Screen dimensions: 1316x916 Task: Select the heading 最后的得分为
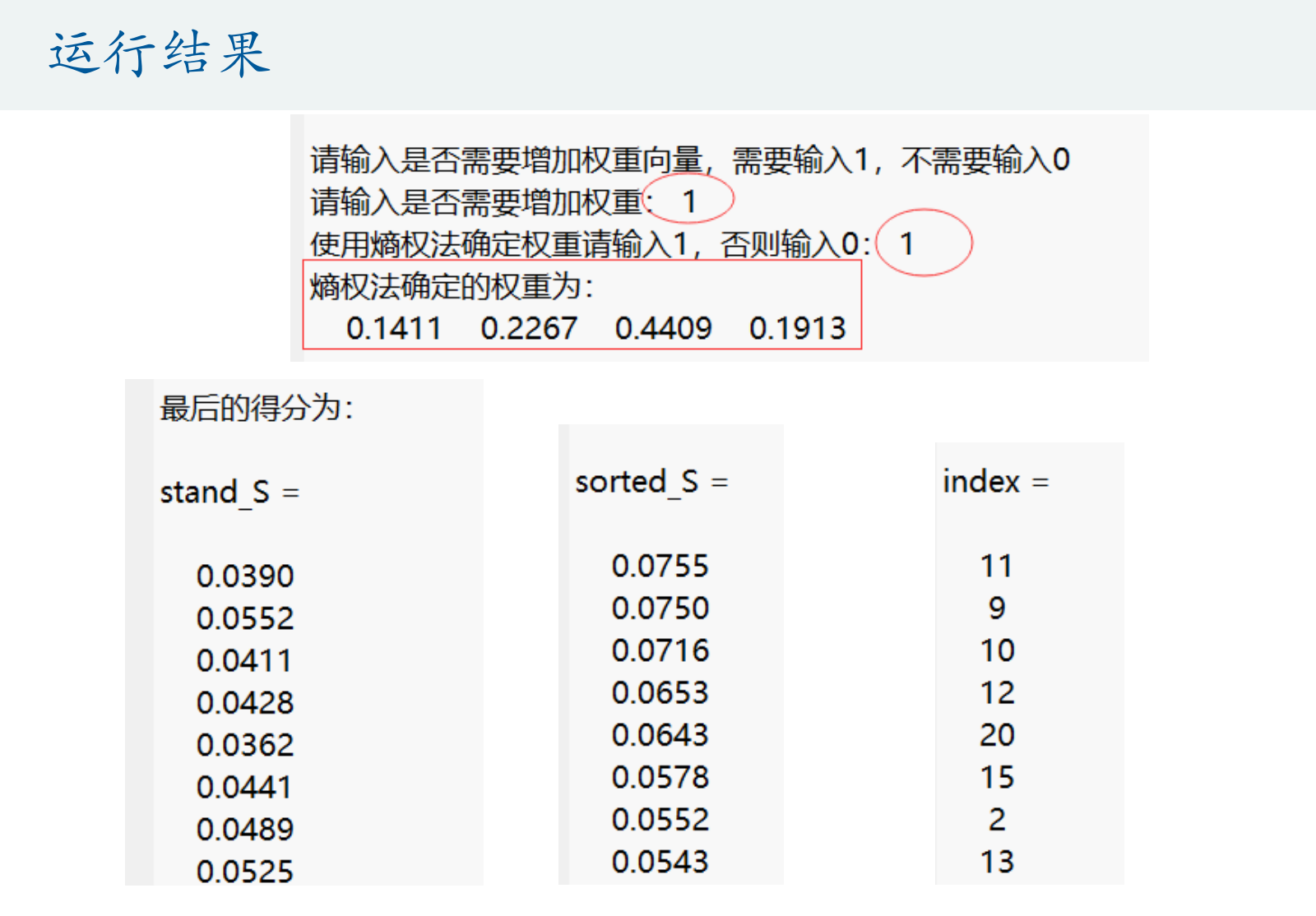tap(257, 408)
